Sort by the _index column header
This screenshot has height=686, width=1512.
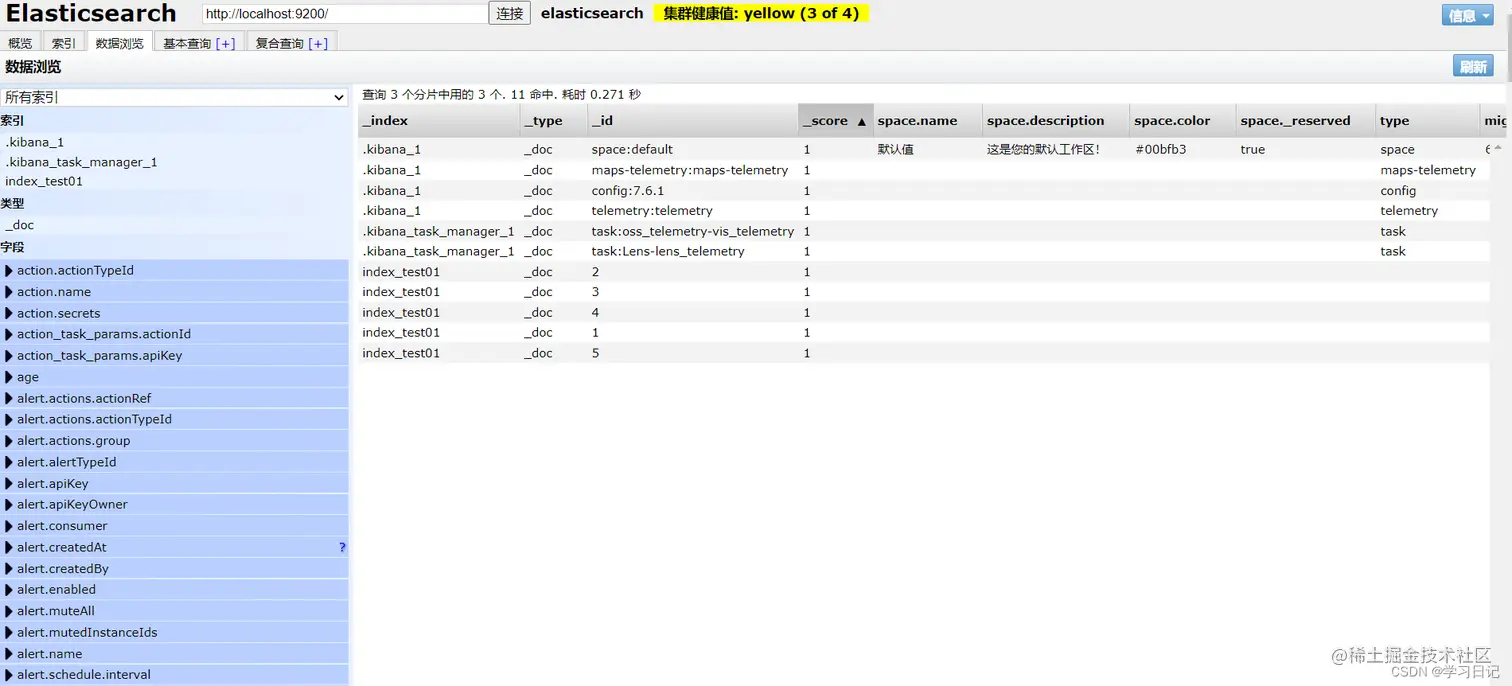(x=439, y=121)
